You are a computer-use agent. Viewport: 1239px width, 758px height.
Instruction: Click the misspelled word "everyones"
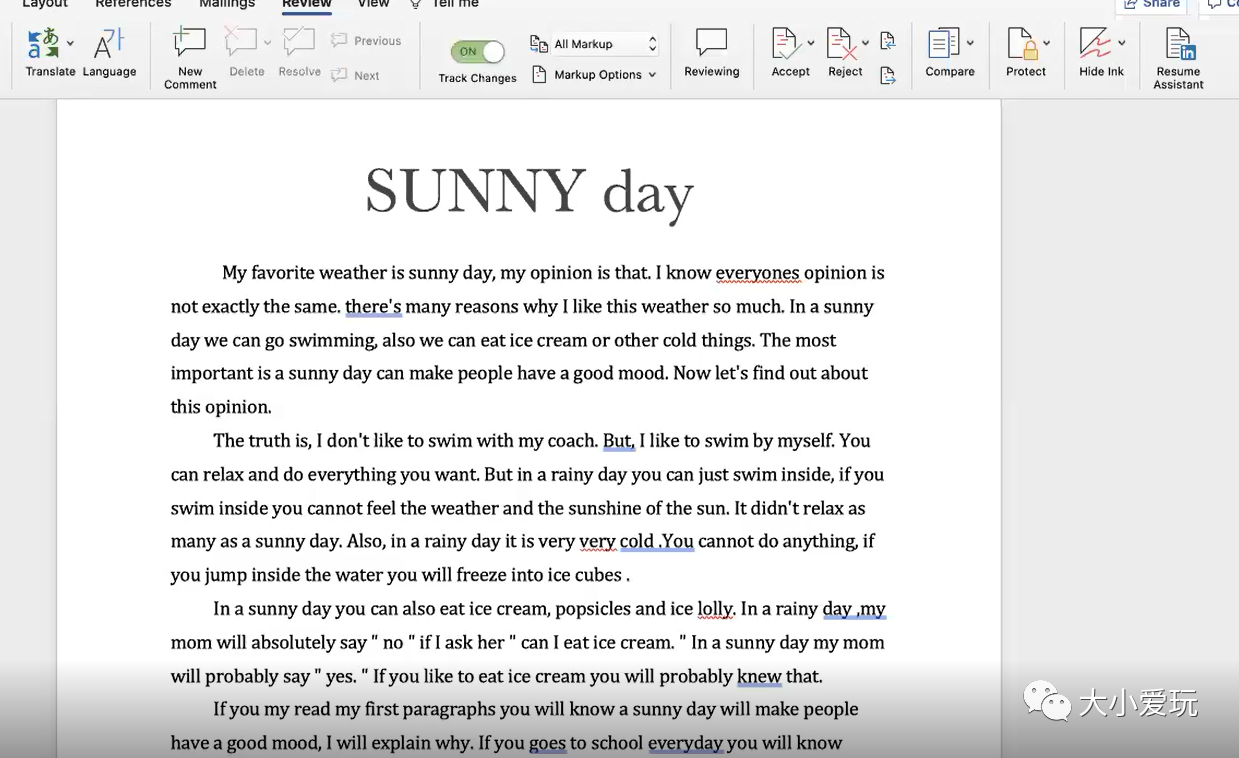[757, 273]
